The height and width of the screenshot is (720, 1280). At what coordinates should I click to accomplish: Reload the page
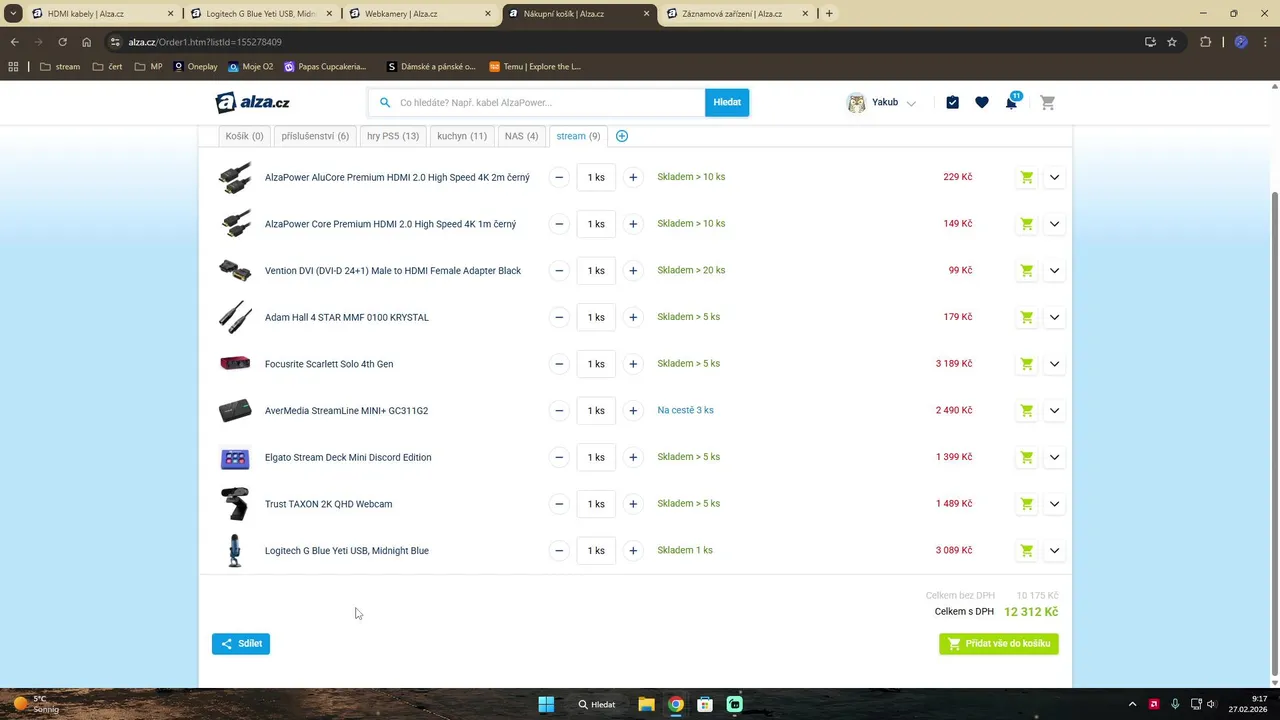click(62, 42)
